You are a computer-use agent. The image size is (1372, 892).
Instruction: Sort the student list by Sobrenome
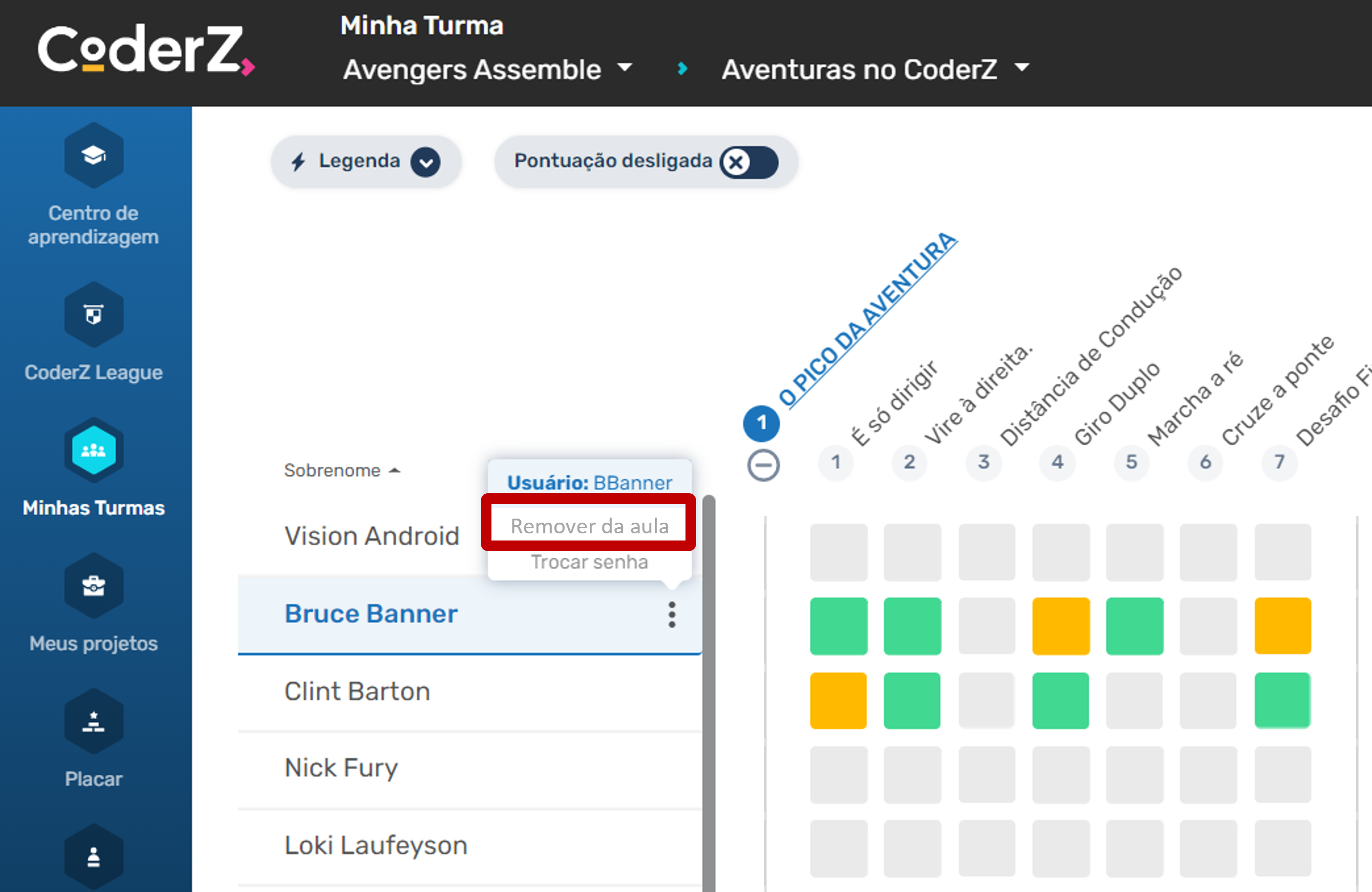(x=341, y=471)
